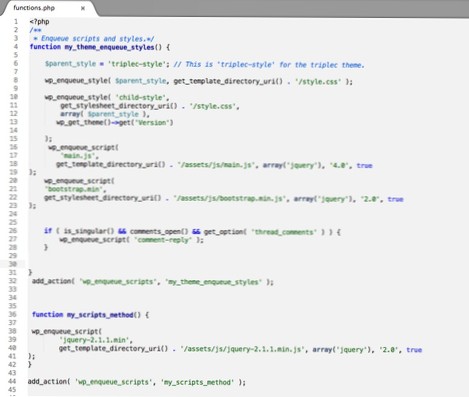This screenshot has height=397, width=469.
Task: Click '/assets/js/jquery-2.1.1.min.js' path string
Action: [x=243, y=349]
